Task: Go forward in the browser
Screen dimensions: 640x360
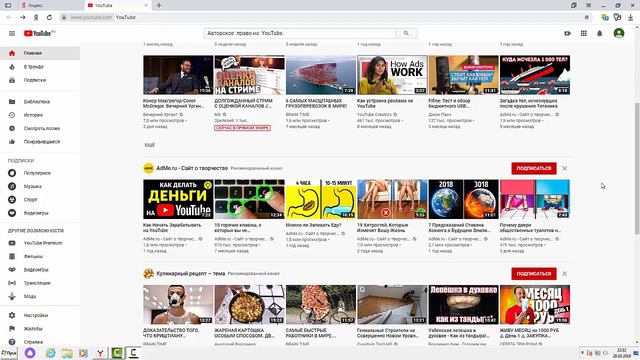Action: pos(23,18)
